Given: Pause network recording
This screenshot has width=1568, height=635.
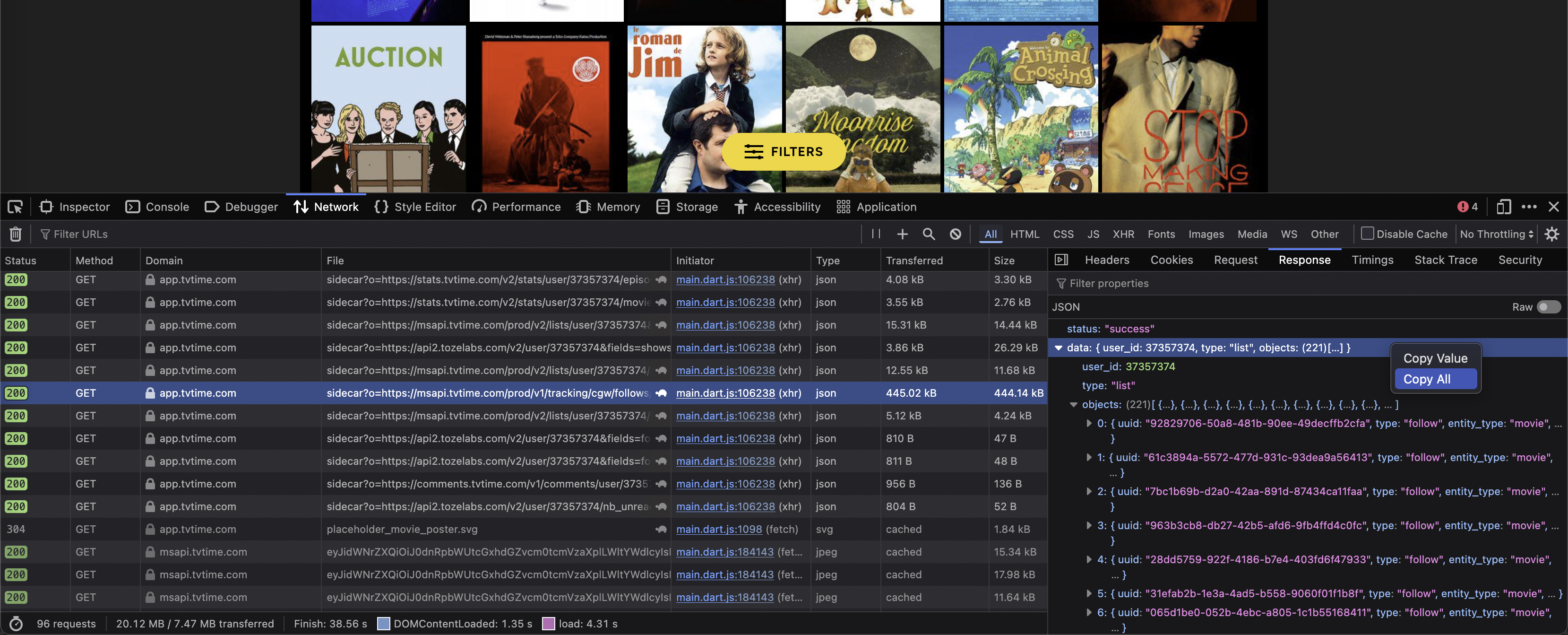Looking at the screenshot, I should click(876, 234).
